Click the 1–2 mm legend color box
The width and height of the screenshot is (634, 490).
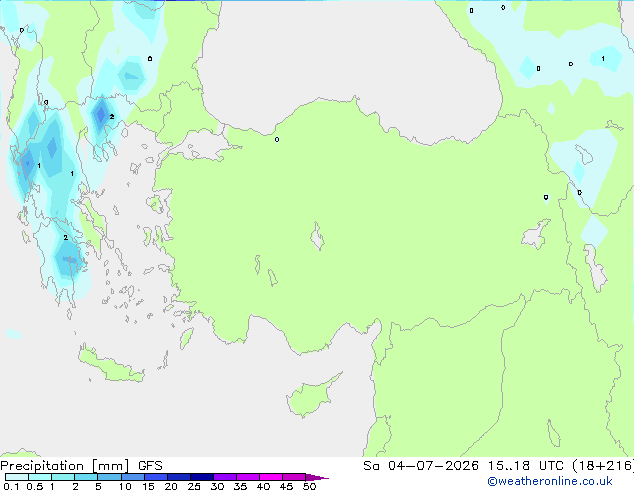coord(63,477)
